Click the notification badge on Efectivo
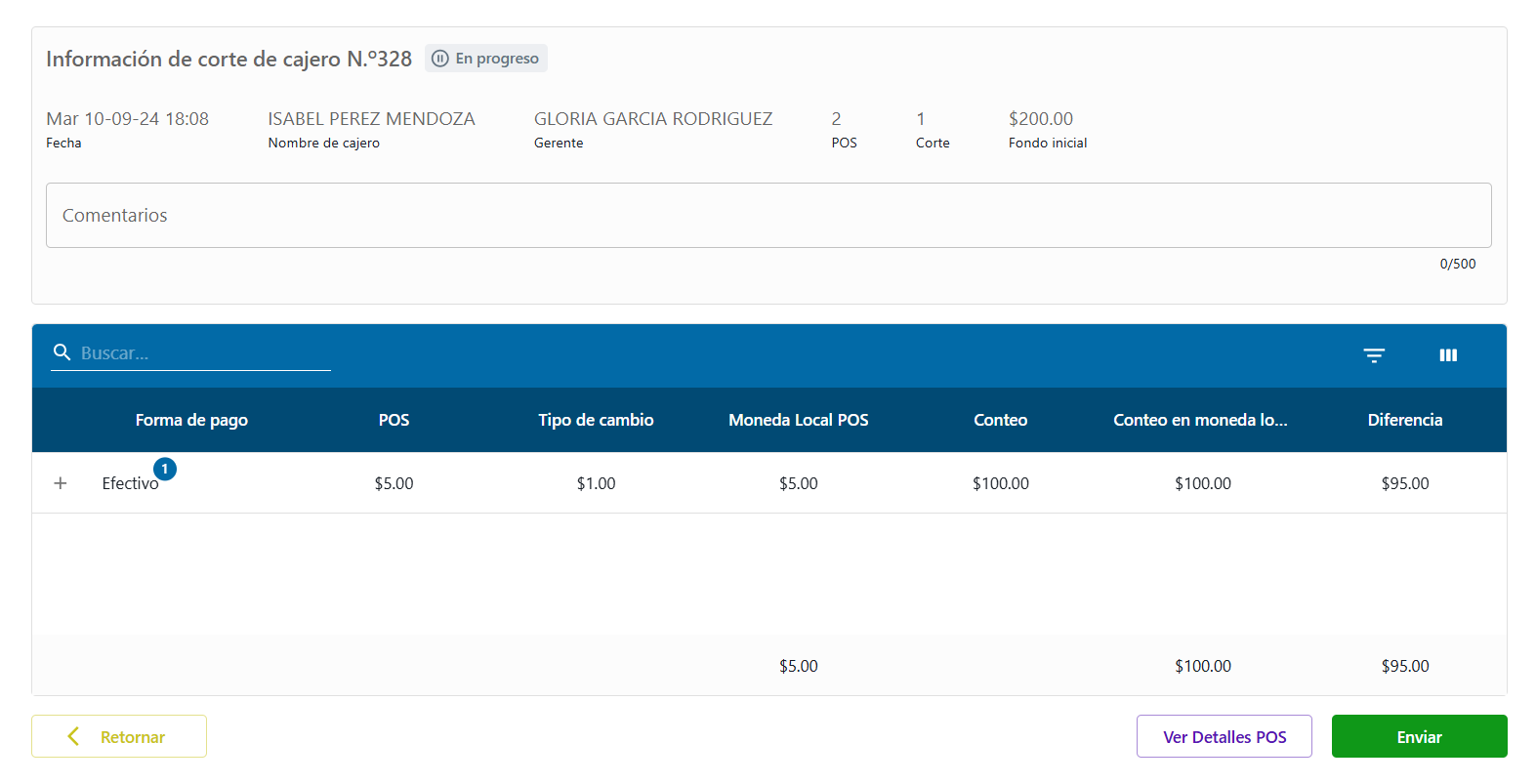The image size is (1536, 784). pyautogui.click(x=165, y=470)
